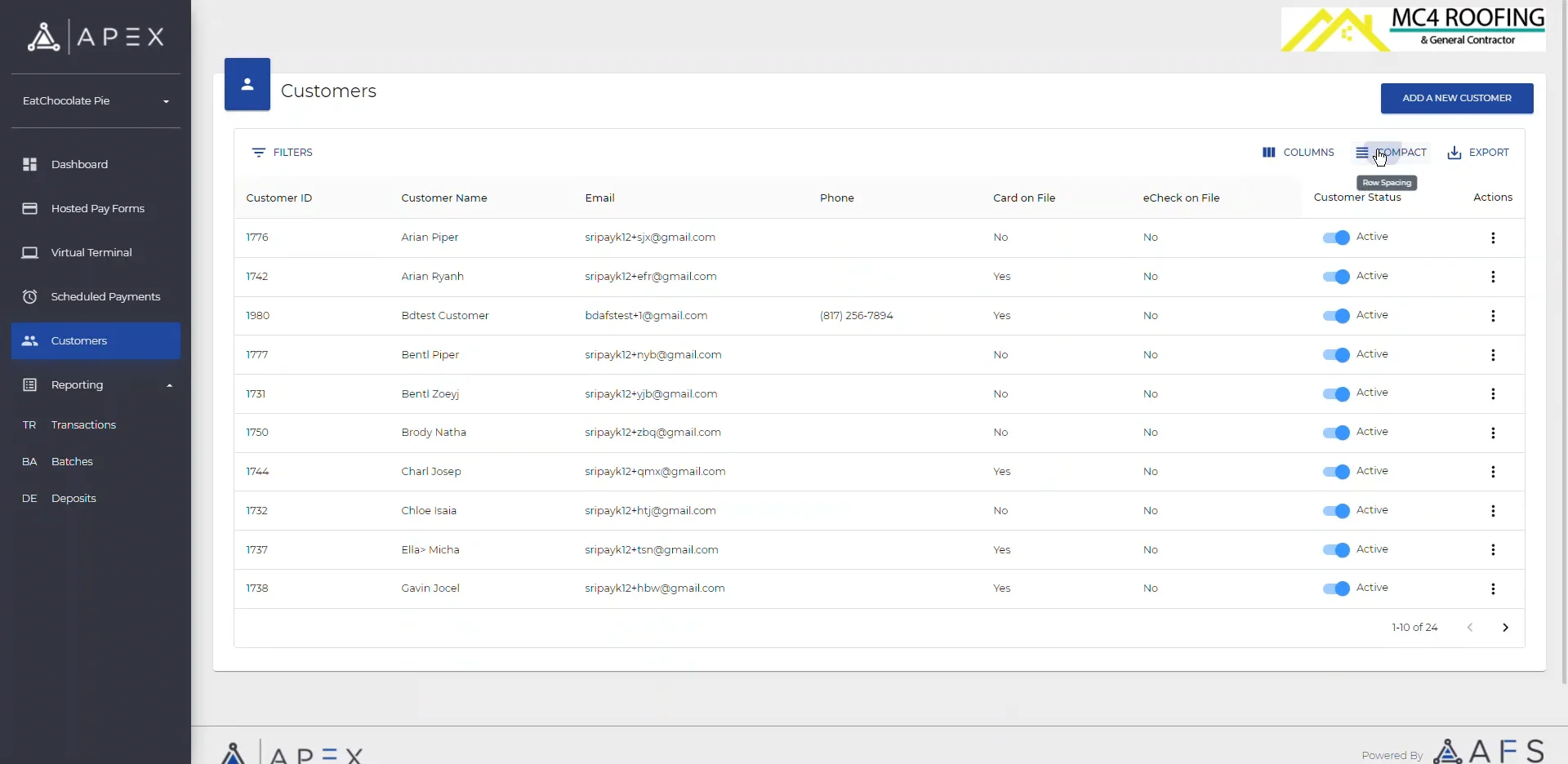Disable Active status for Brody Natha
The width and height of the screenshot is (1568, 764).
coord(1337,433)
